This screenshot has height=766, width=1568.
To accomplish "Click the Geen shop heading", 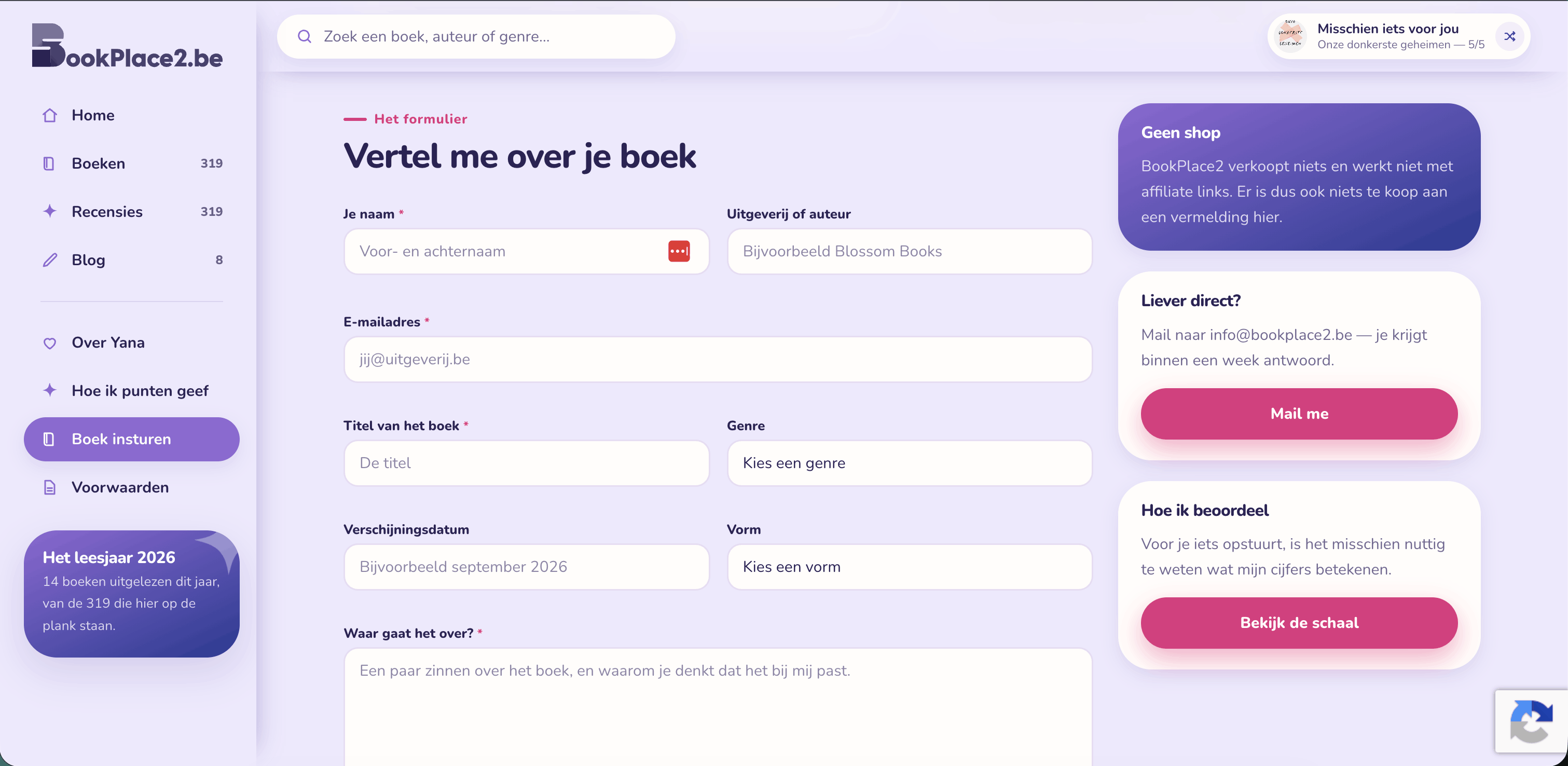I will 1180,133.
